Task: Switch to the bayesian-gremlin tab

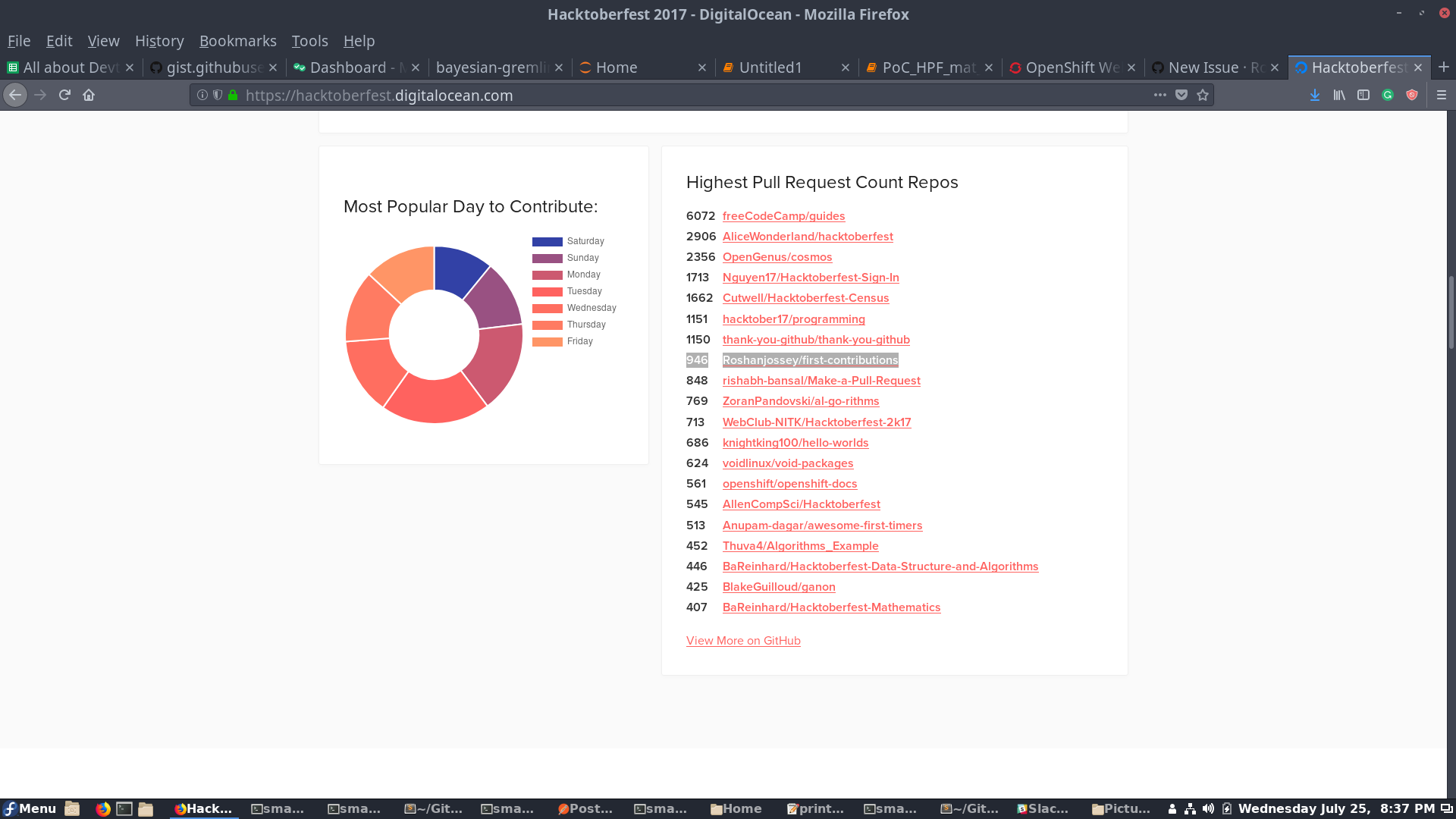Action: 499,67
